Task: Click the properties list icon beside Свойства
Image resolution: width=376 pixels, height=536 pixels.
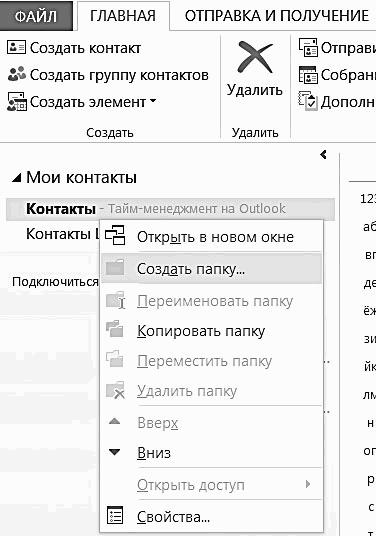Action: pos(115,515)
